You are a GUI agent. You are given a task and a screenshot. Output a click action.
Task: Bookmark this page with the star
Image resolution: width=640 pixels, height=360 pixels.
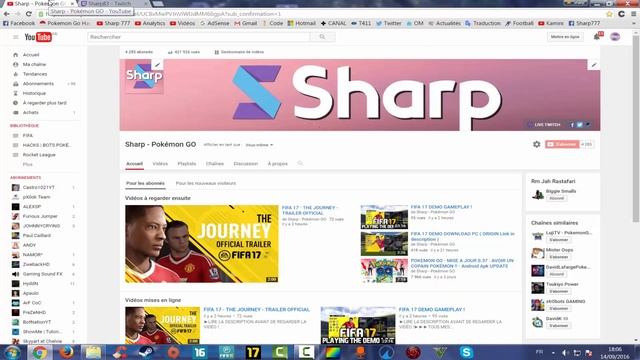[x=609, y=14]
